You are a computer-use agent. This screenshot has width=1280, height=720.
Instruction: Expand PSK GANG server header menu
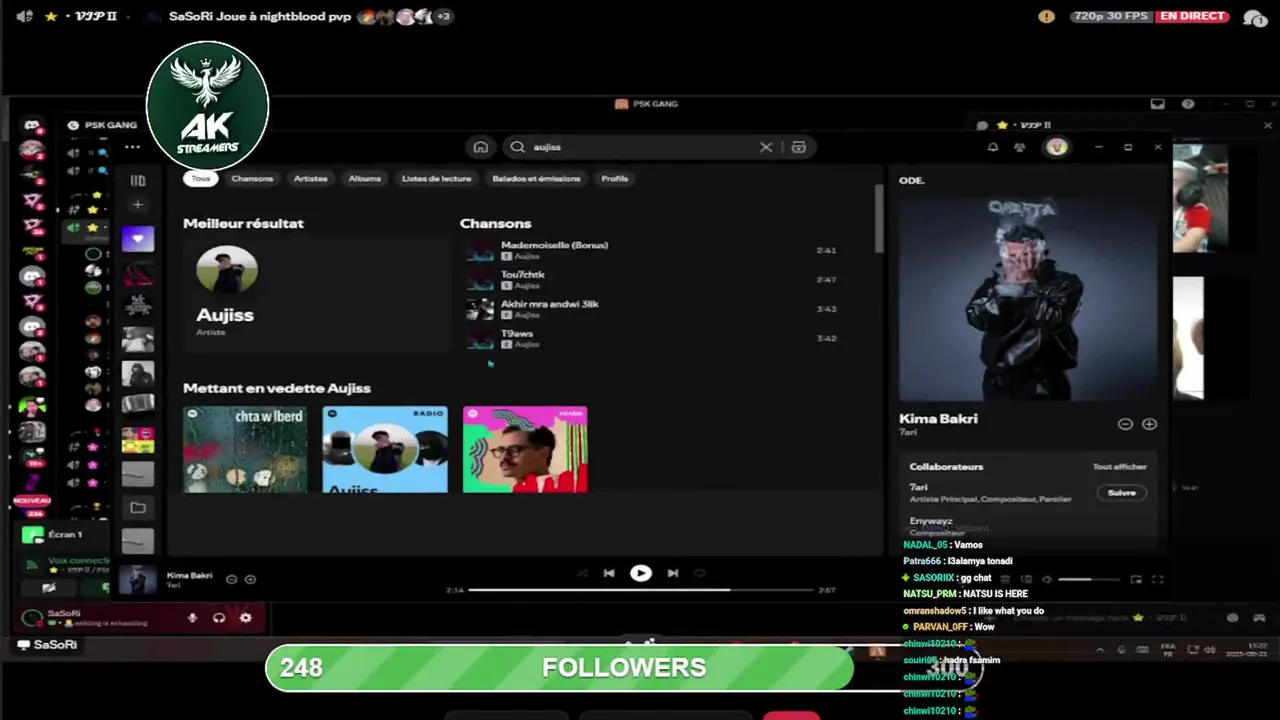105,125
